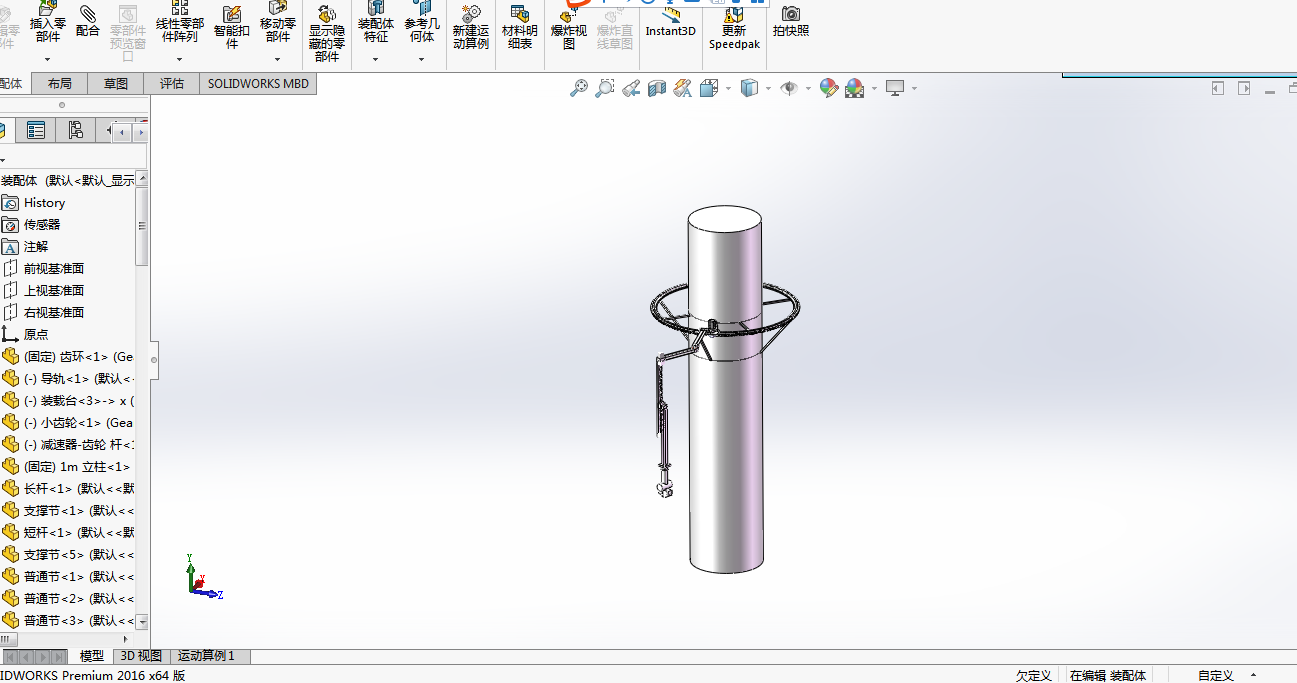1297x683 pixels.
Task: Open the Exploded View (爆炸视图) tool
Action: 569,28
